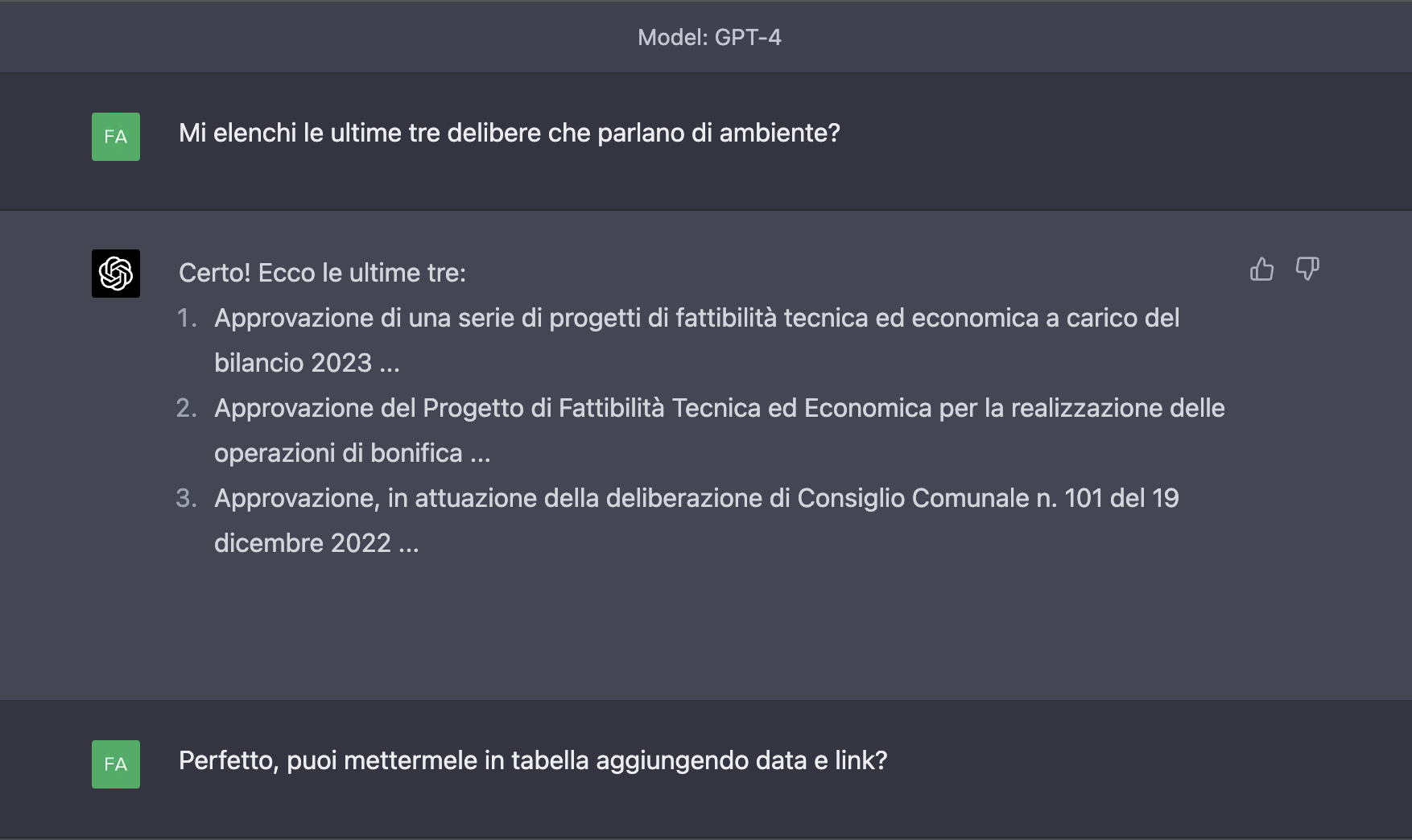1412x840 pixels.
Task: Click the words 'aggiungendo data e link?'
Action: (x=741, y=760)
